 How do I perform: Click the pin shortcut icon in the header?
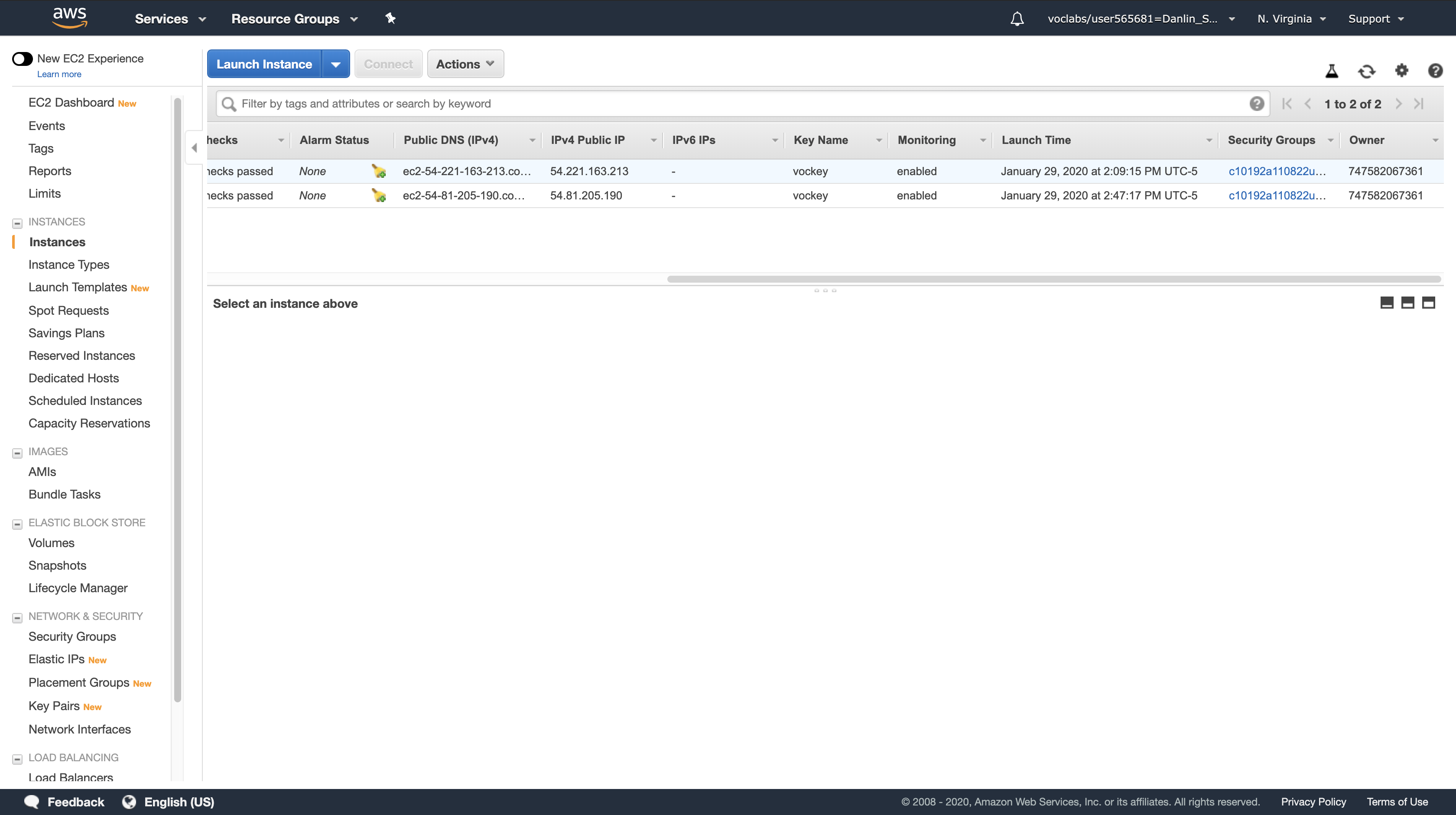click(390, 18)
